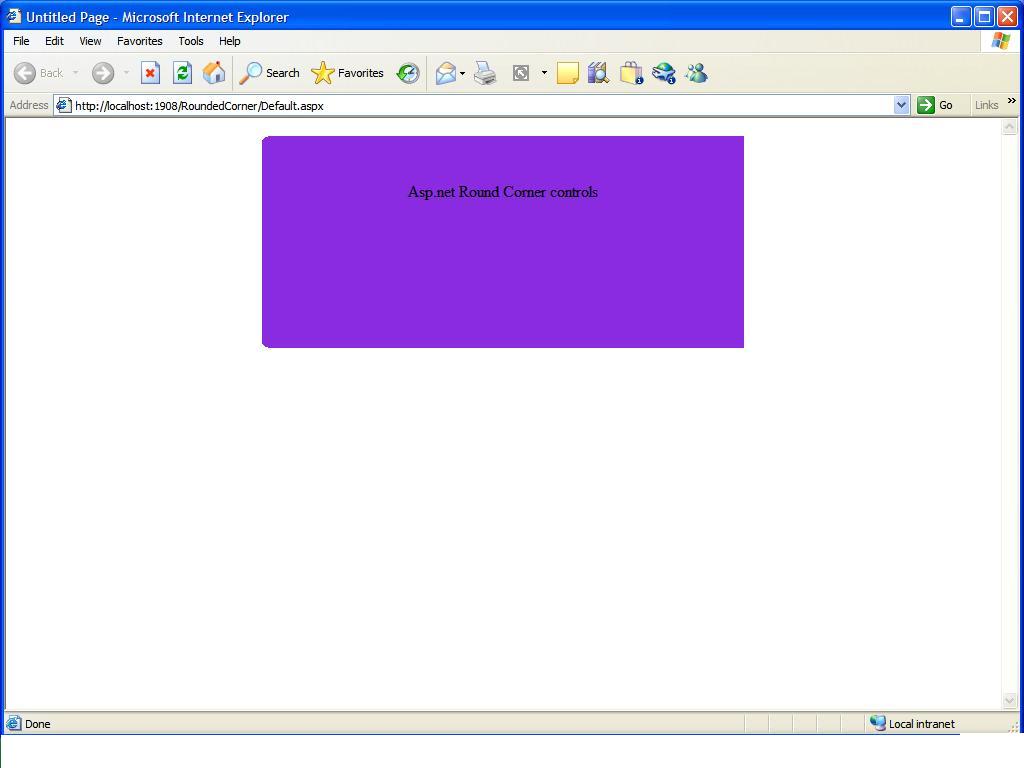Click the IE page icon in status bar
The image size is (1024, 768).
[x=13, y=723]
